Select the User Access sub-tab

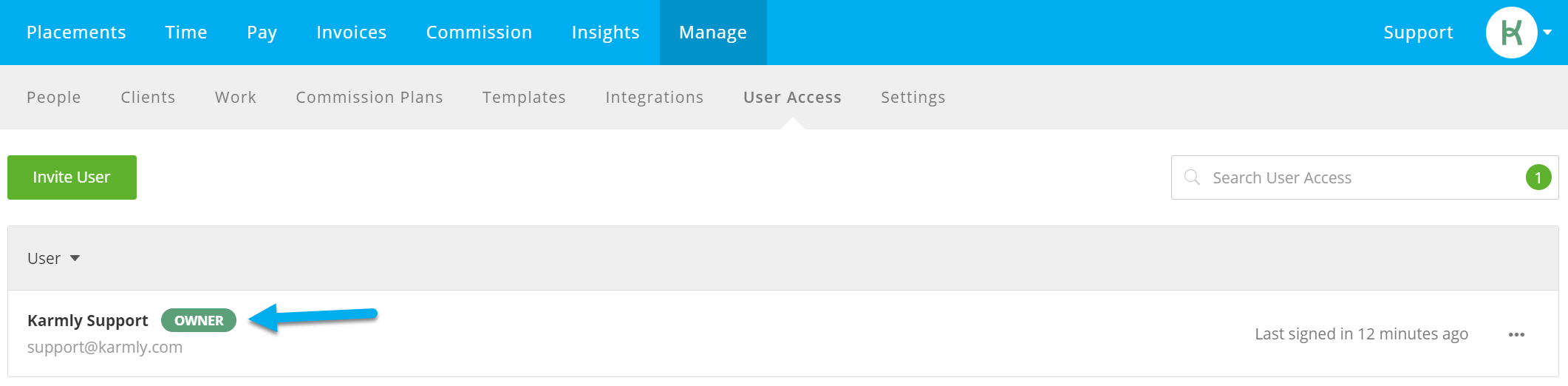[x=792, y=97]
